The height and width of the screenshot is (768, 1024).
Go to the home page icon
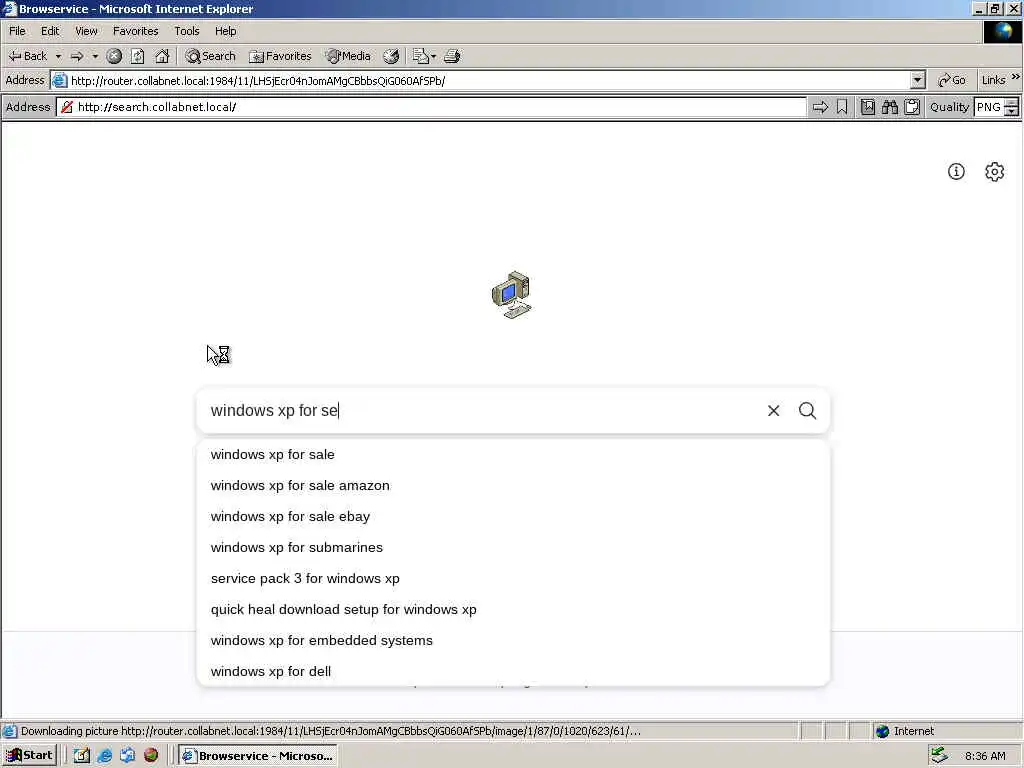(162, 56)
